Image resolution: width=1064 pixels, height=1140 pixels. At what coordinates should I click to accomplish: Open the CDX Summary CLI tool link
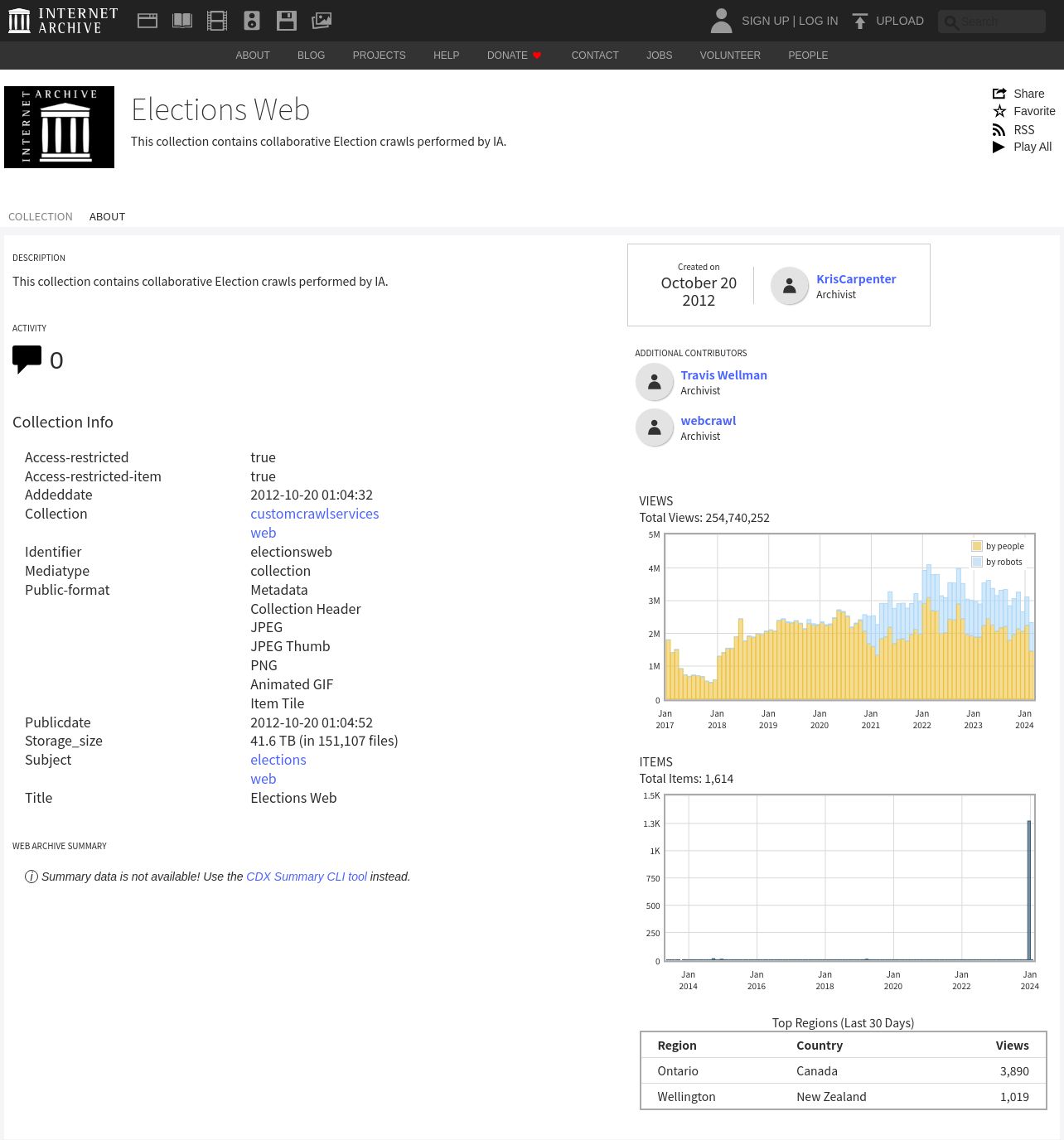click(307, 877)
